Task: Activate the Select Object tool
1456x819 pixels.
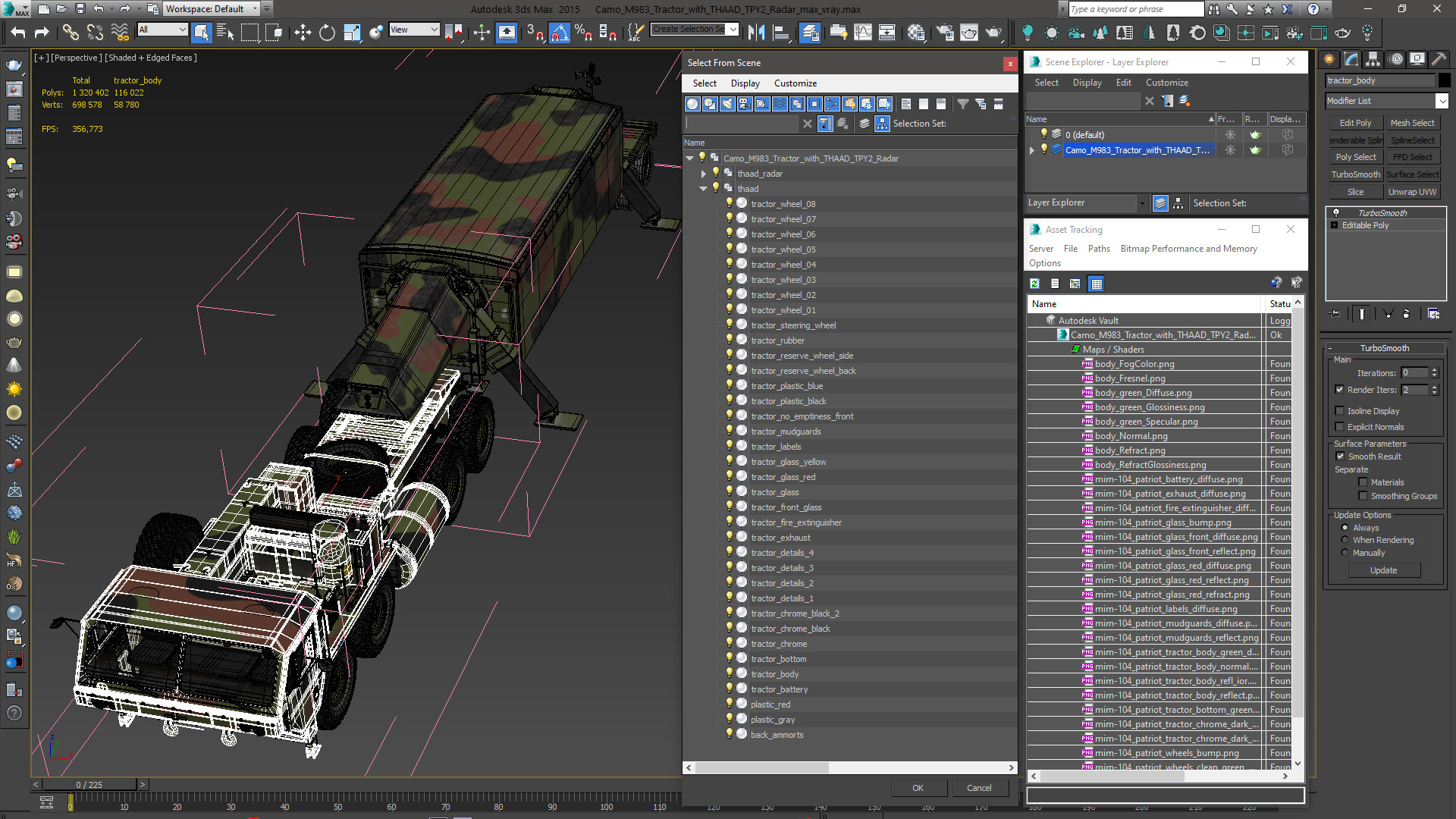Action: click(x=201, y=32)
